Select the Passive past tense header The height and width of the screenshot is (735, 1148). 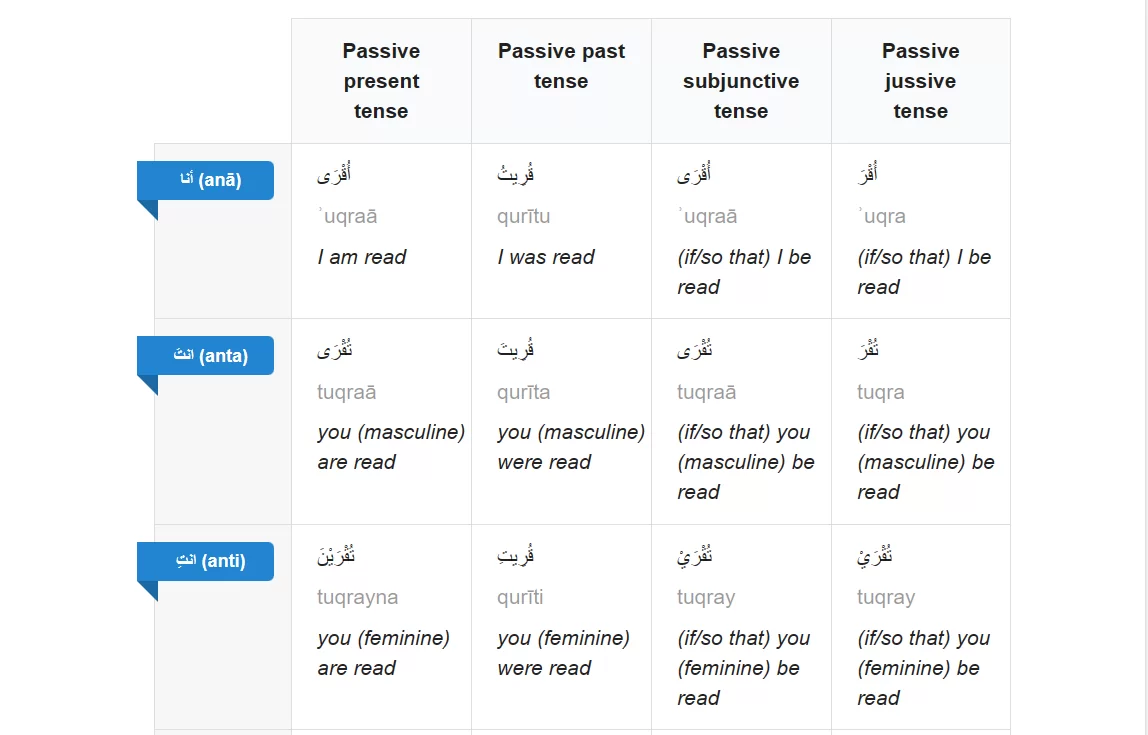pyautogui.click(x=562, y=81)
